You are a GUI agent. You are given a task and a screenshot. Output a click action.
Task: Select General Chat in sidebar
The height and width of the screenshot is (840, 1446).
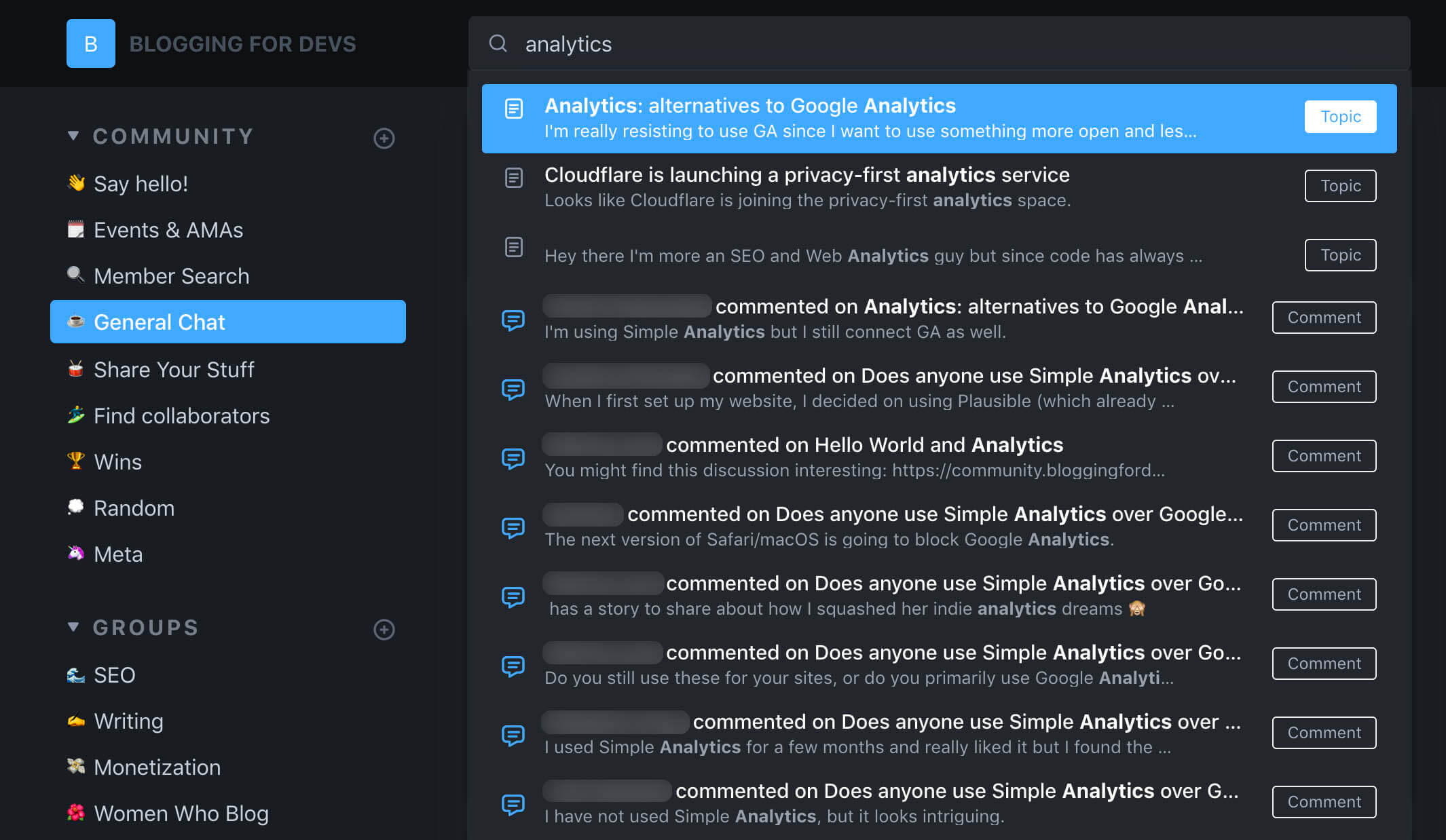pos(228,322)
